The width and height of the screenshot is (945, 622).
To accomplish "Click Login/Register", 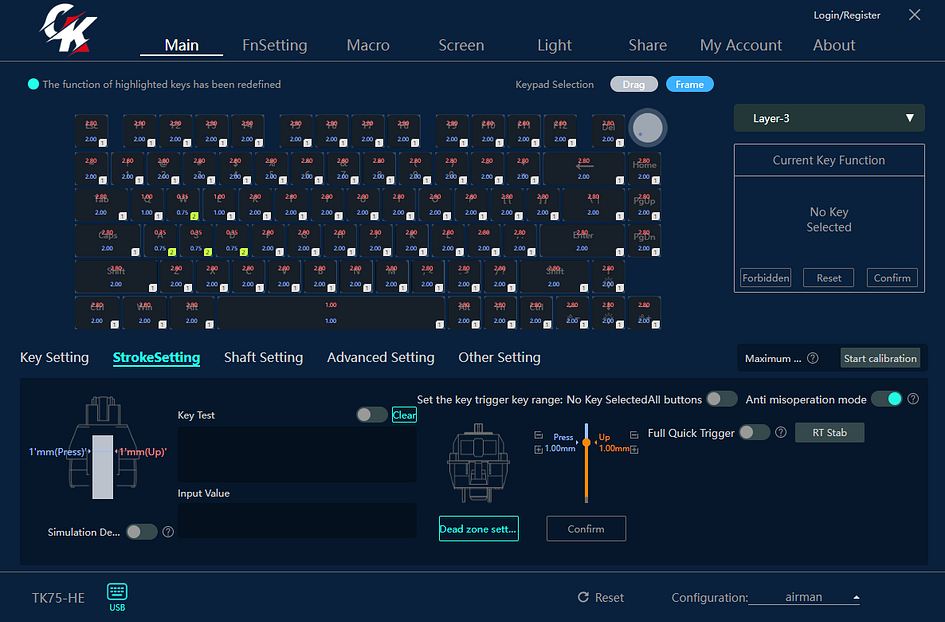I will tap(847, 15).
